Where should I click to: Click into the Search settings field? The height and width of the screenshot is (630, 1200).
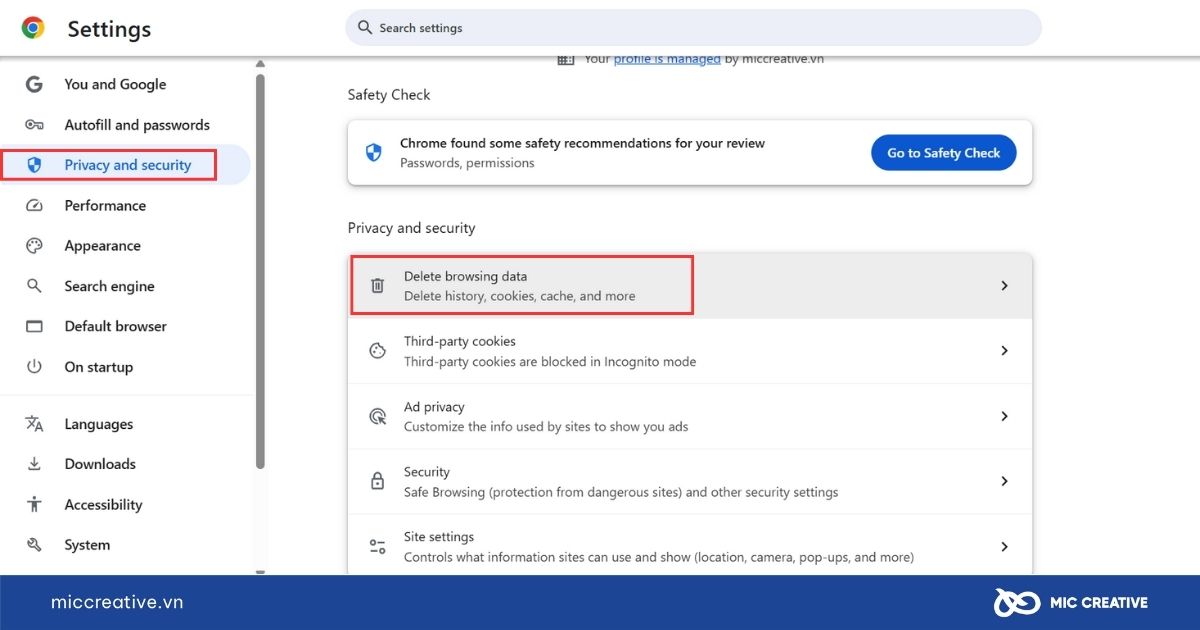click(x=693, y=28)
